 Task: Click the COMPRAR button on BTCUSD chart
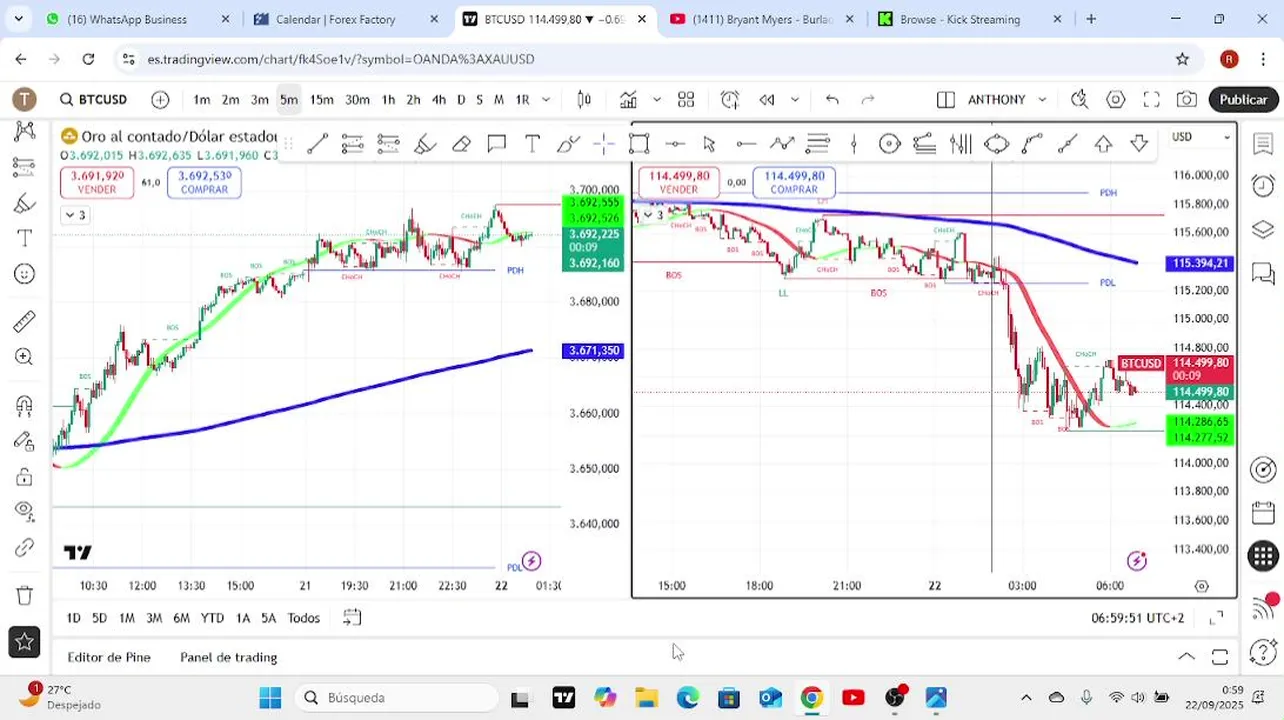[794, 182]
